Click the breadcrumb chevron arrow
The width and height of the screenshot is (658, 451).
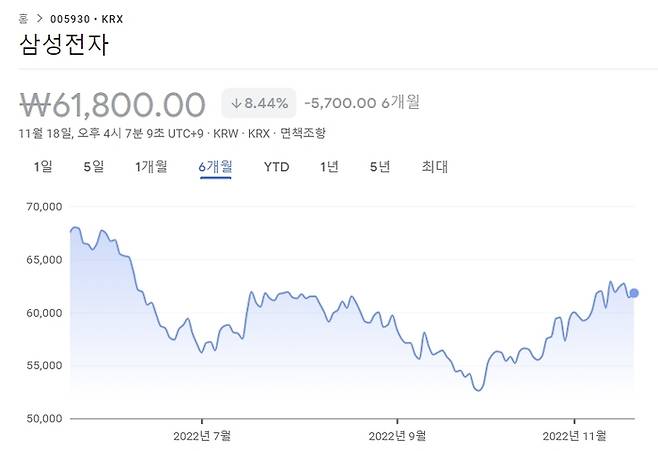click(x=39, y=19)
